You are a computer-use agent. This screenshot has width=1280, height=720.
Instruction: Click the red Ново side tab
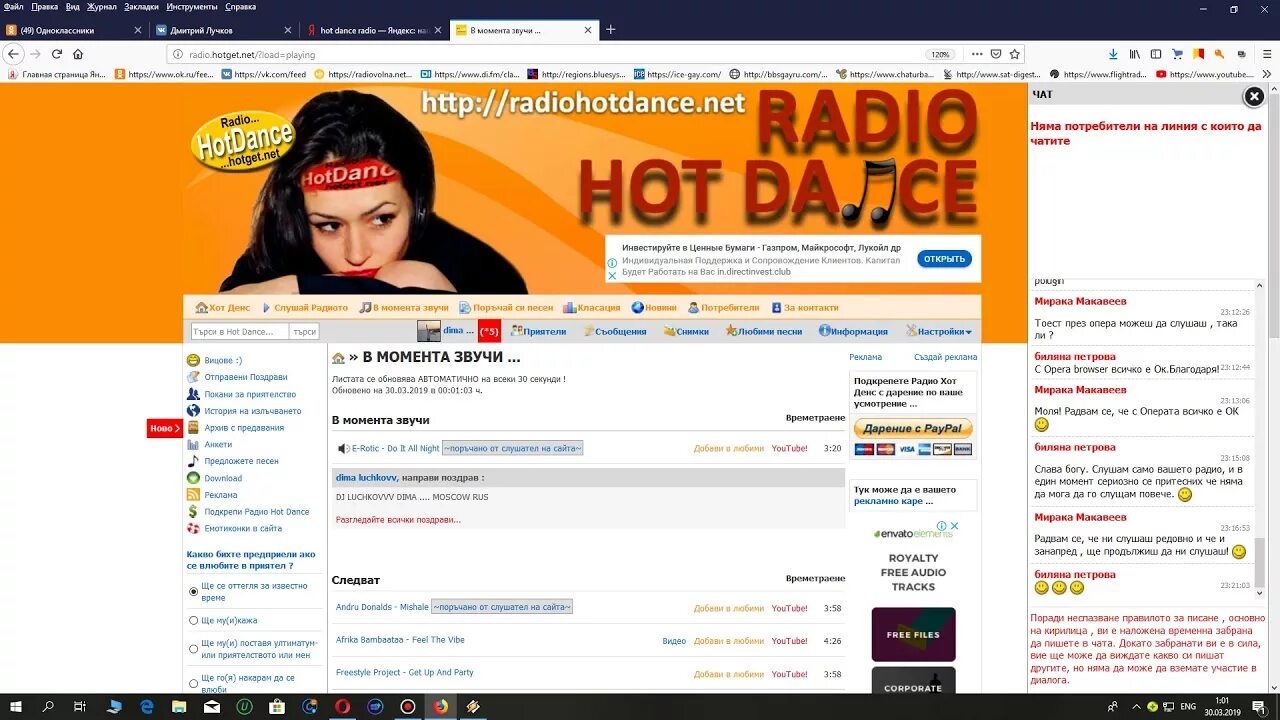pyautogui.click(x=165, y=428)
